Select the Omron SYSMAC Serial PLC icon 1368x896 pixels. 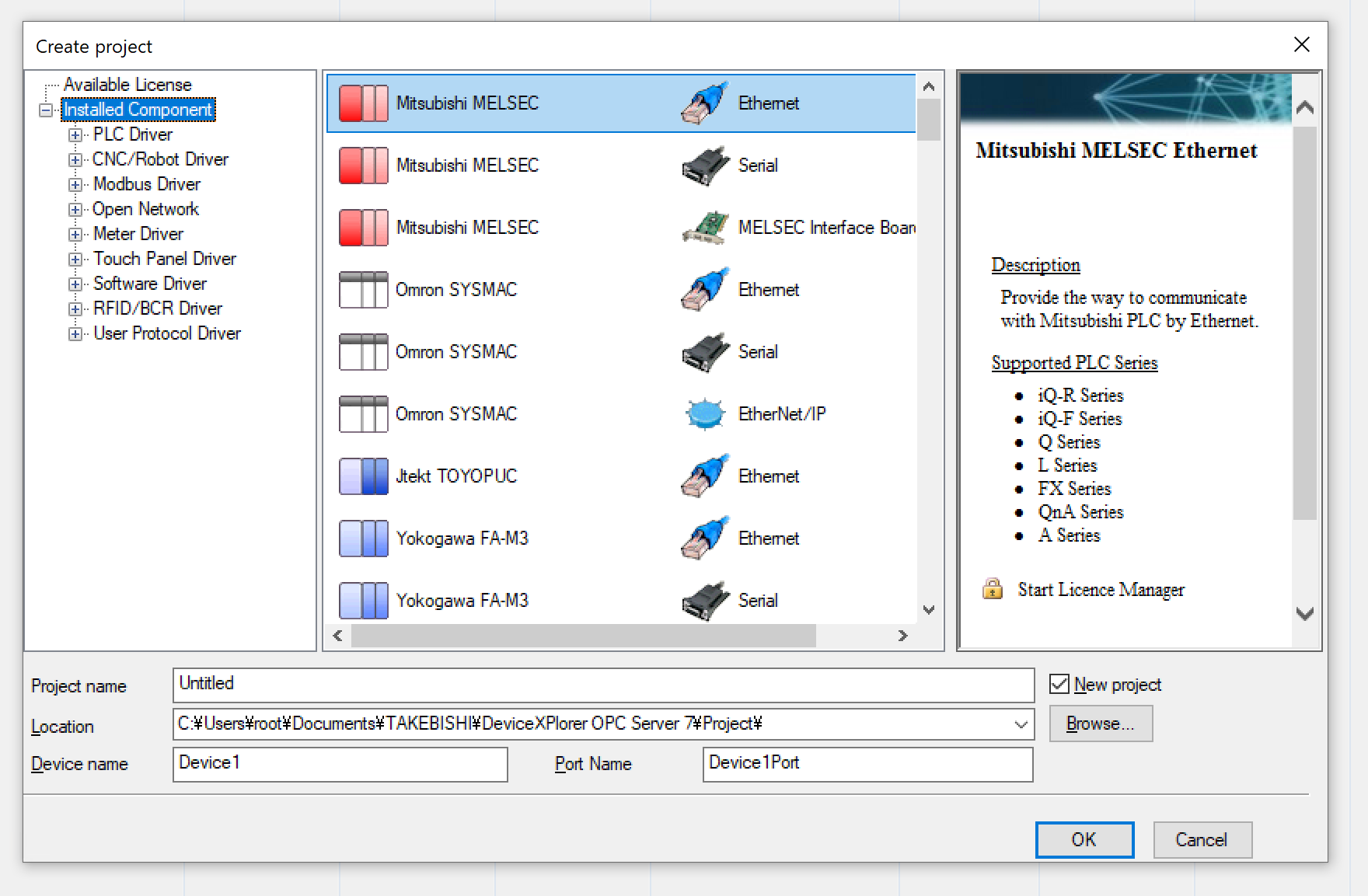pos(363,352)
